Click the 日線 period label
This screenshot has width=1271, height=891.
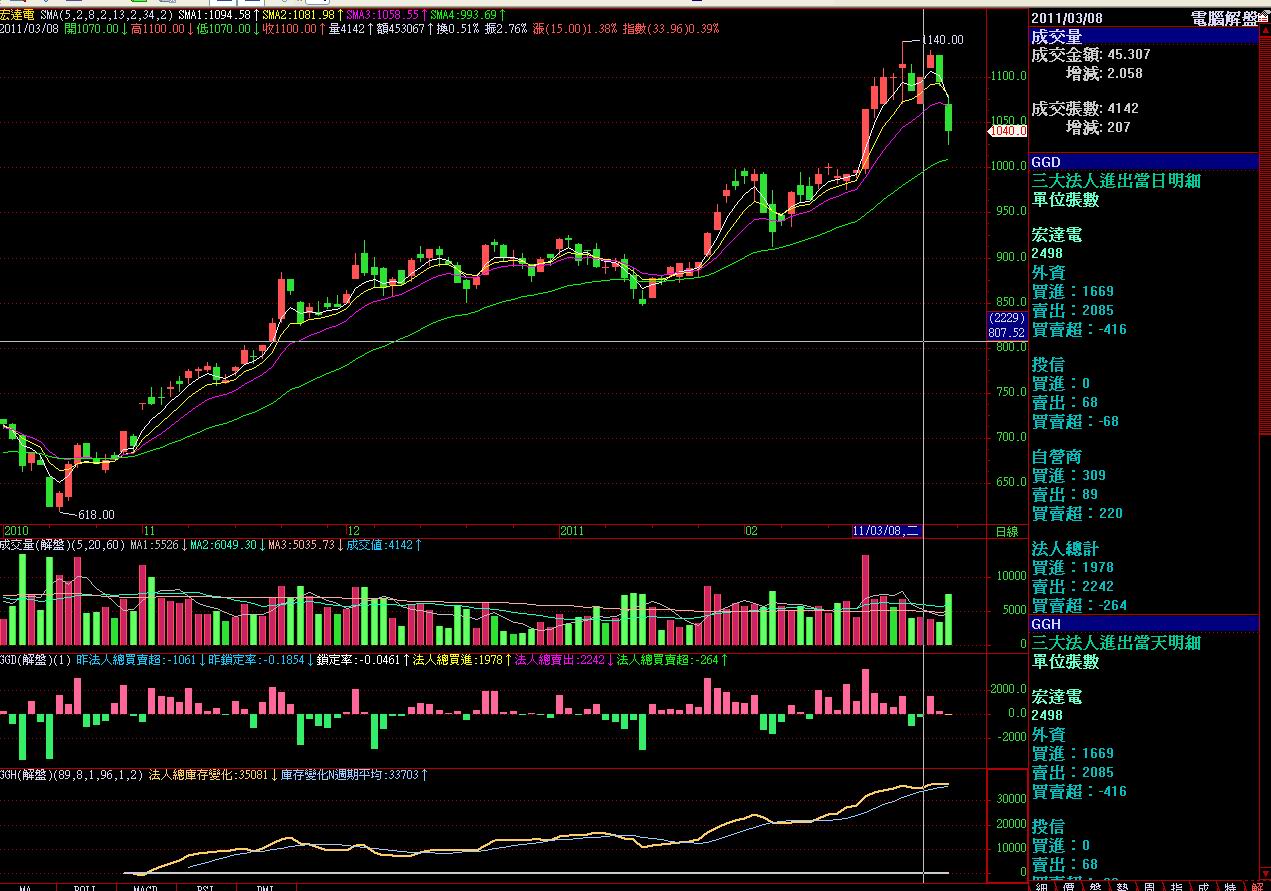coord(1005,531)
